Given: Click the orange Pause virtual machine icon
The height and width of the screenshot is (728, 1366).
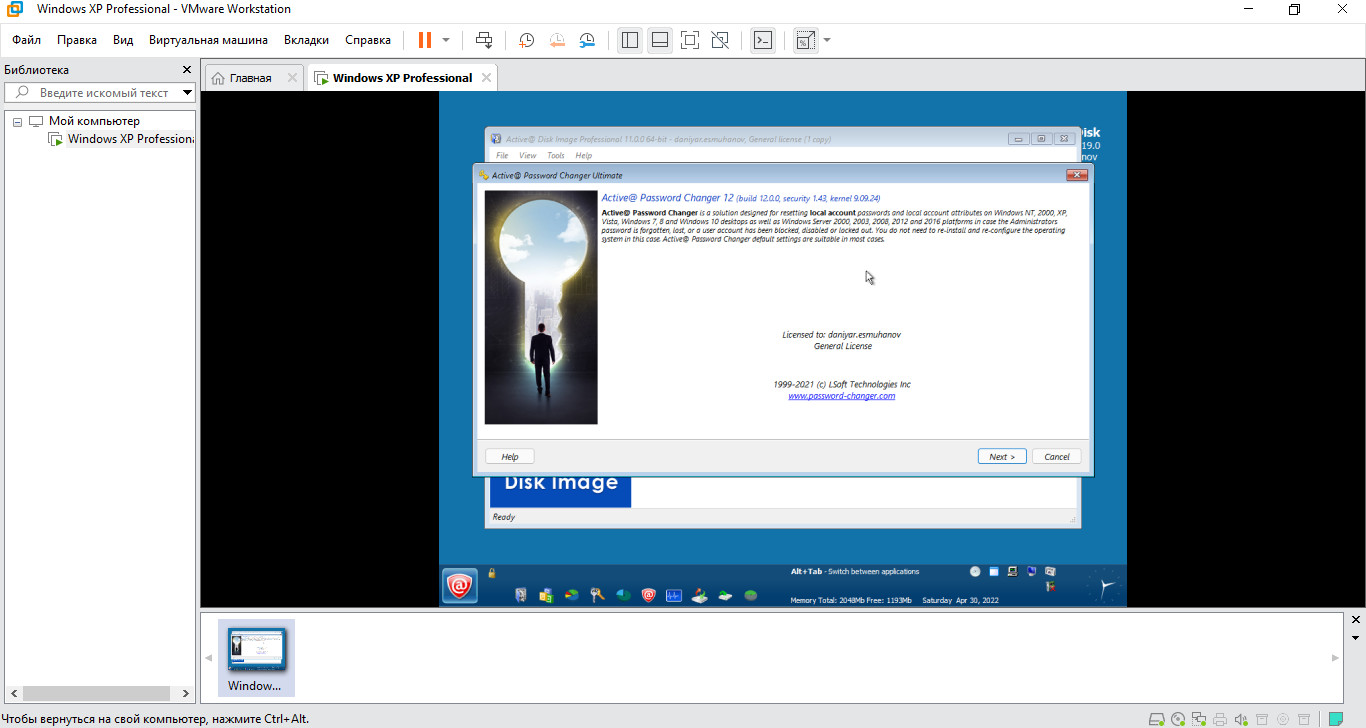Looking at the screenshot, I should 425,40.
